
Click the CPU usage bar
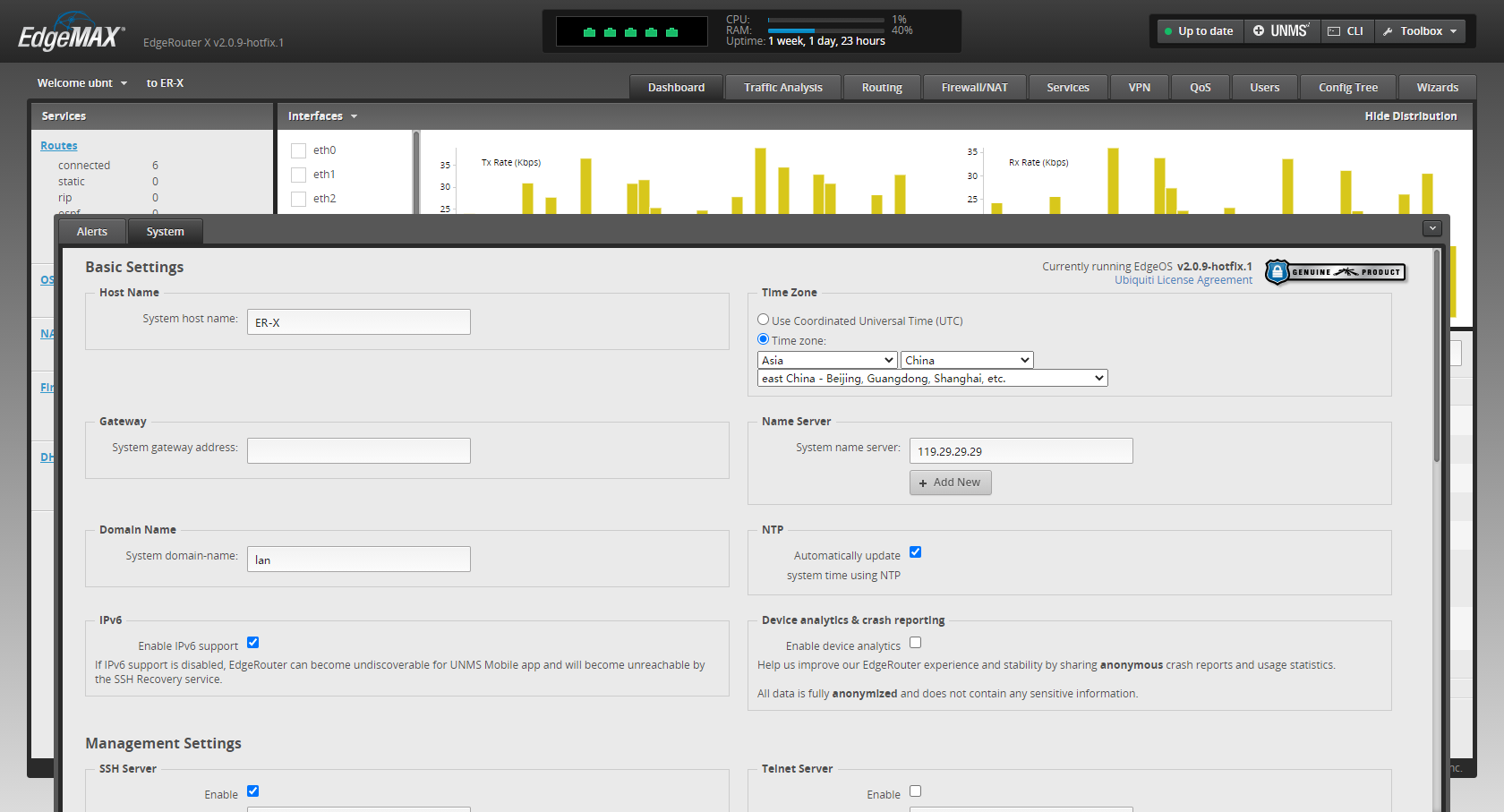[826, 20]
